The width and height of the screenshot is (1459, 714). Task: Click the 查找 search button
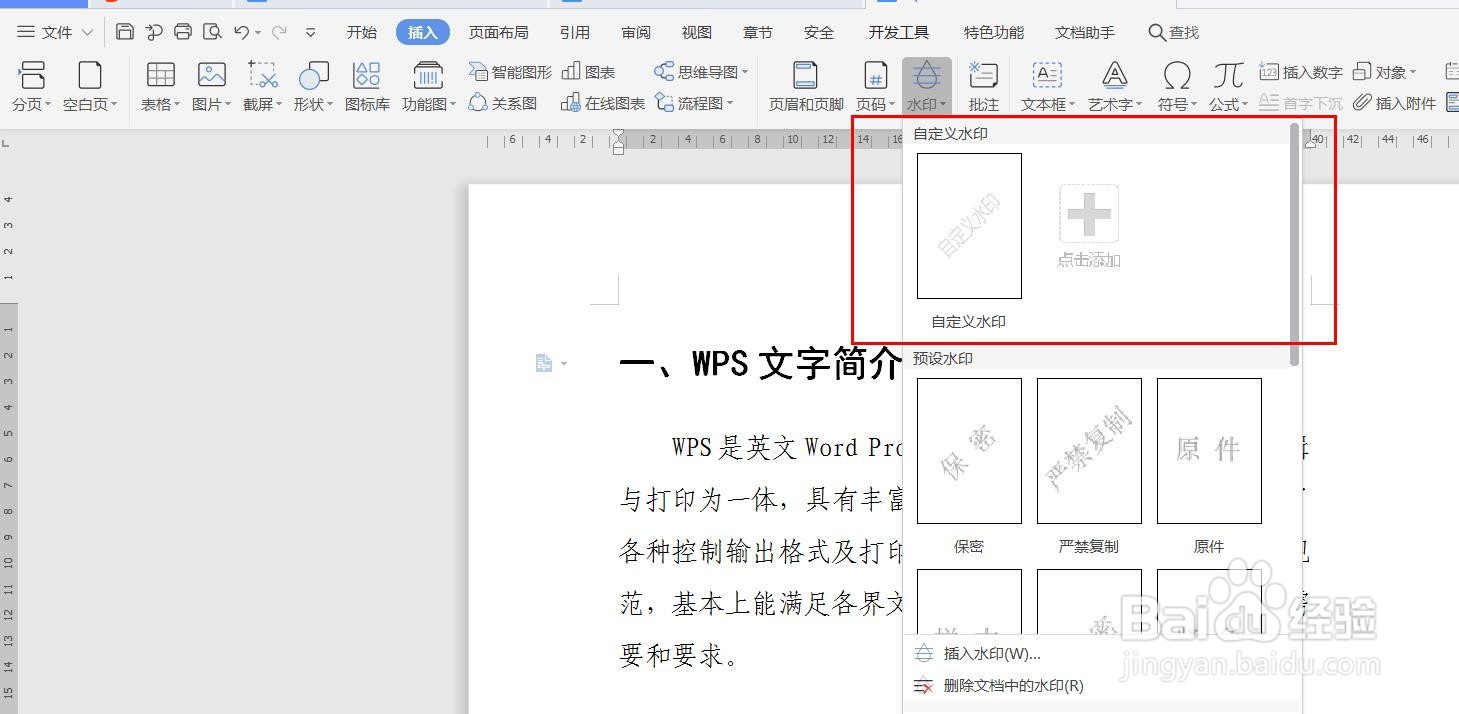point(1174,32)
